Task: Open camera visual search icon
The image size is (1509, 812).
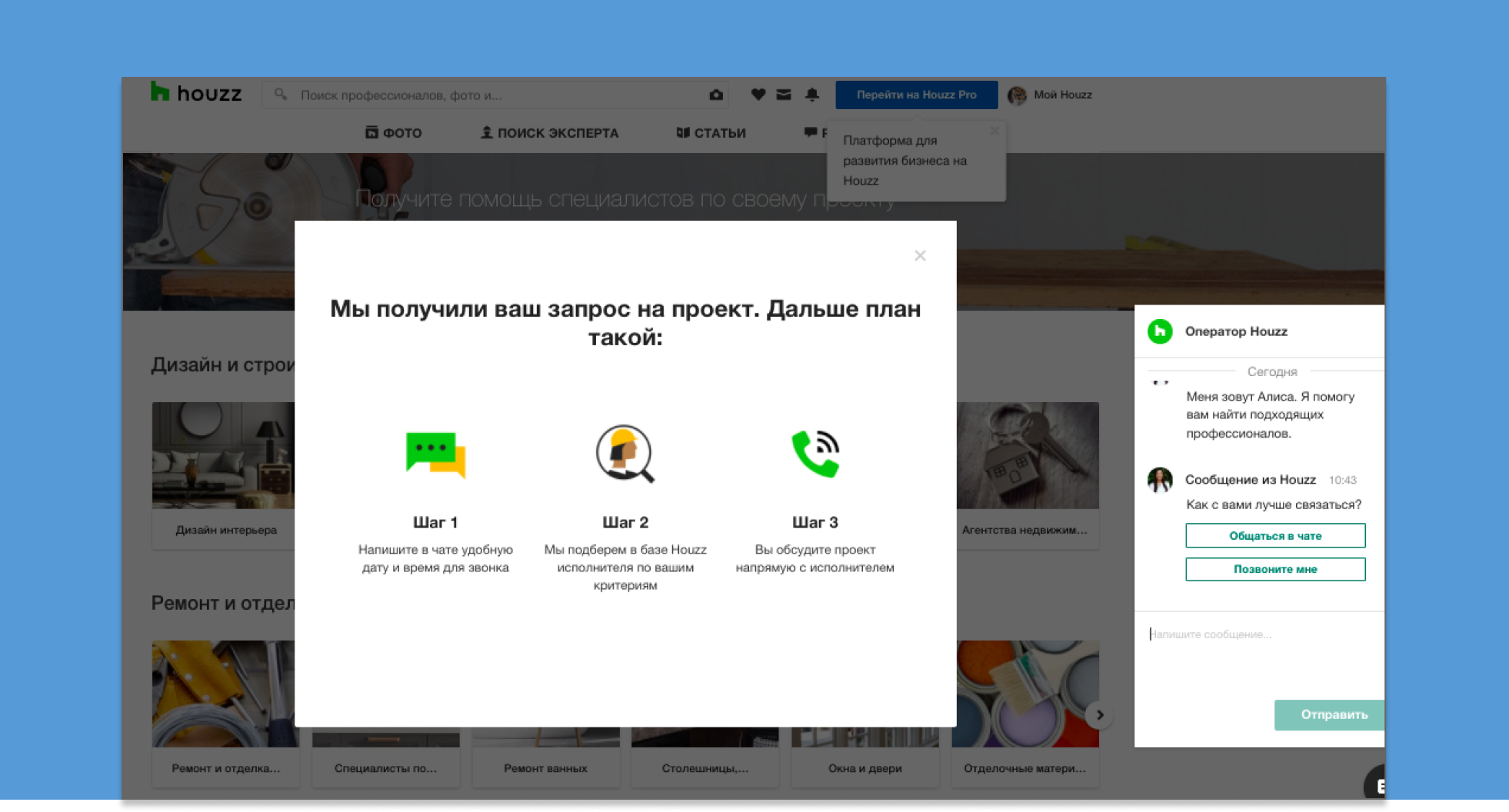Action: (x=716, y=95)
